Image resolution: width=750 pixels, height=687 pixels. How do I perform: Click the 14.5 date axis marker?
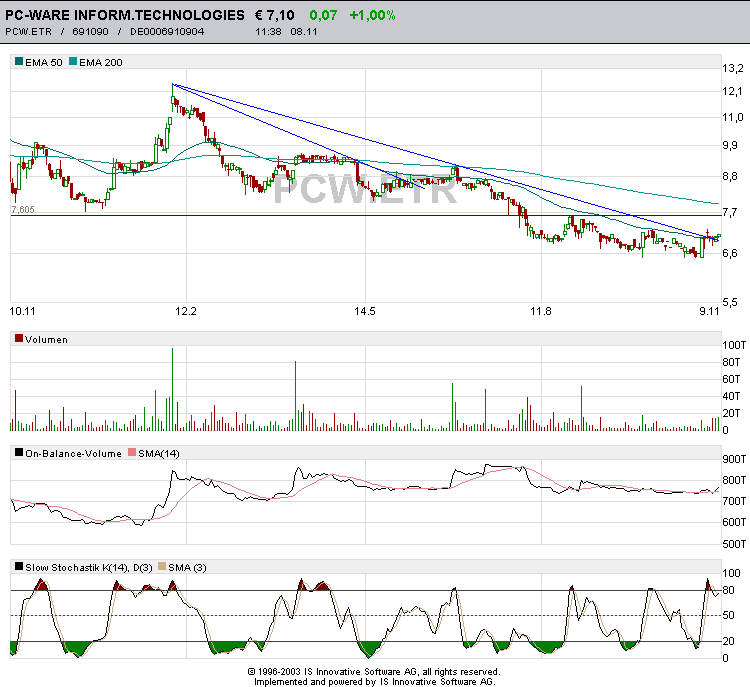pyautogui.click(x=364, y=312)
